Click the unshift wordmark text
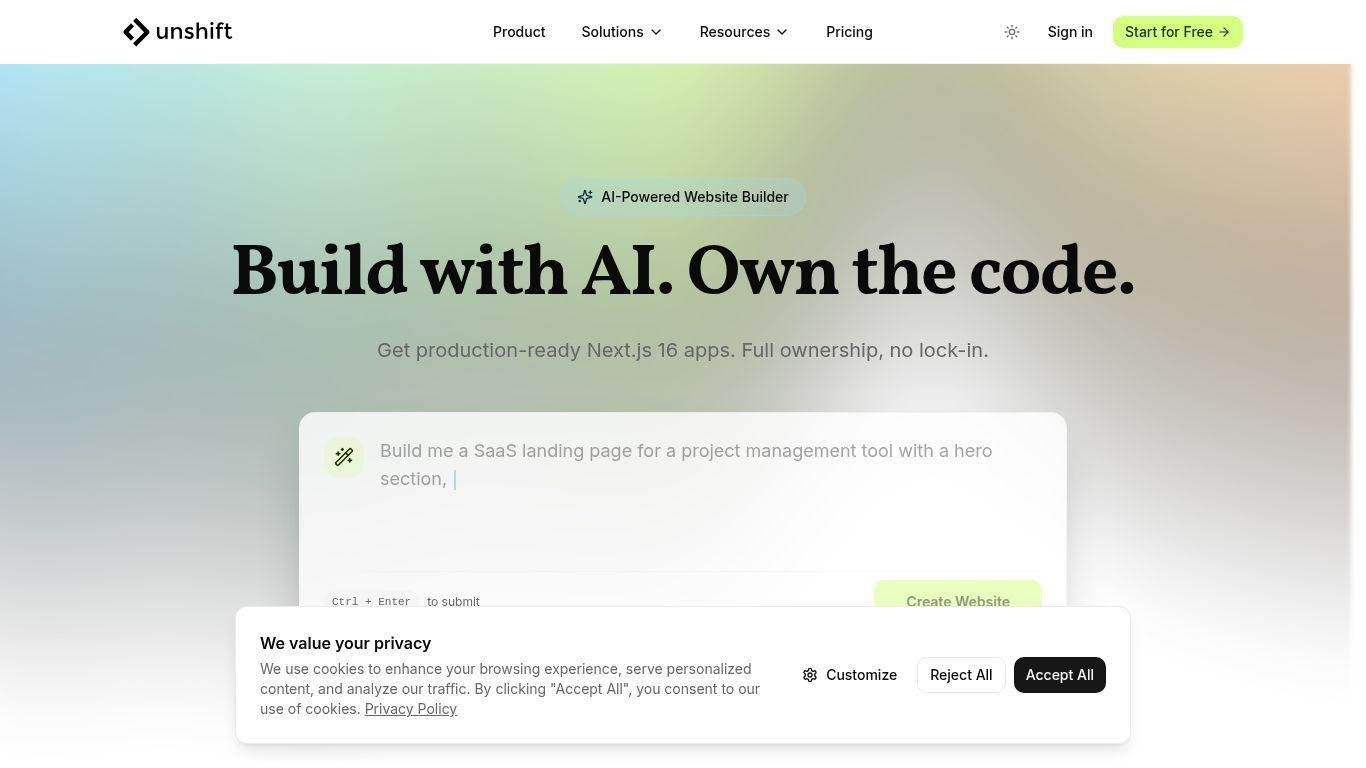 (x=194, y=32)
